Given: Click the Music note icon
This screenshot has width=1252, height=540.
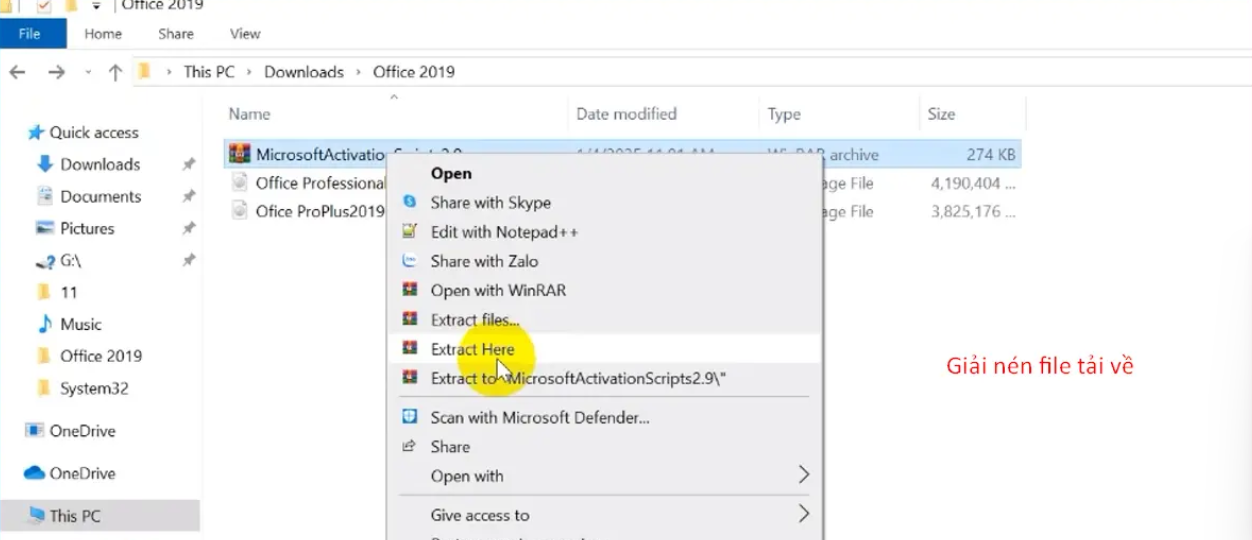Looking at the screenshot, I should click(45, 324).
